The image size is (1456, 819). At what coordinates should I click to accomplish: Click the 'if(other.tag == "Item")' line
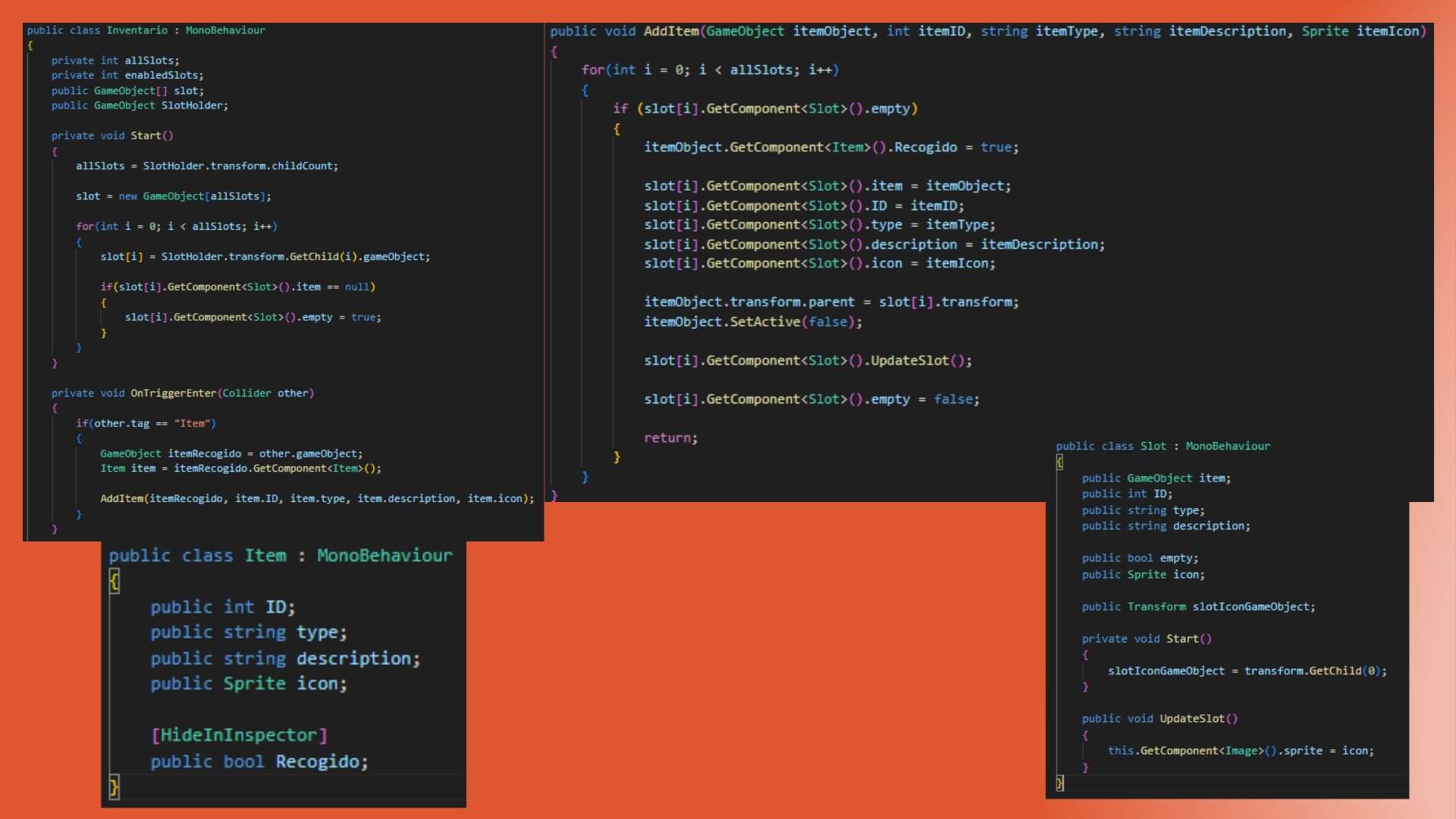click(x=146, y=423)
